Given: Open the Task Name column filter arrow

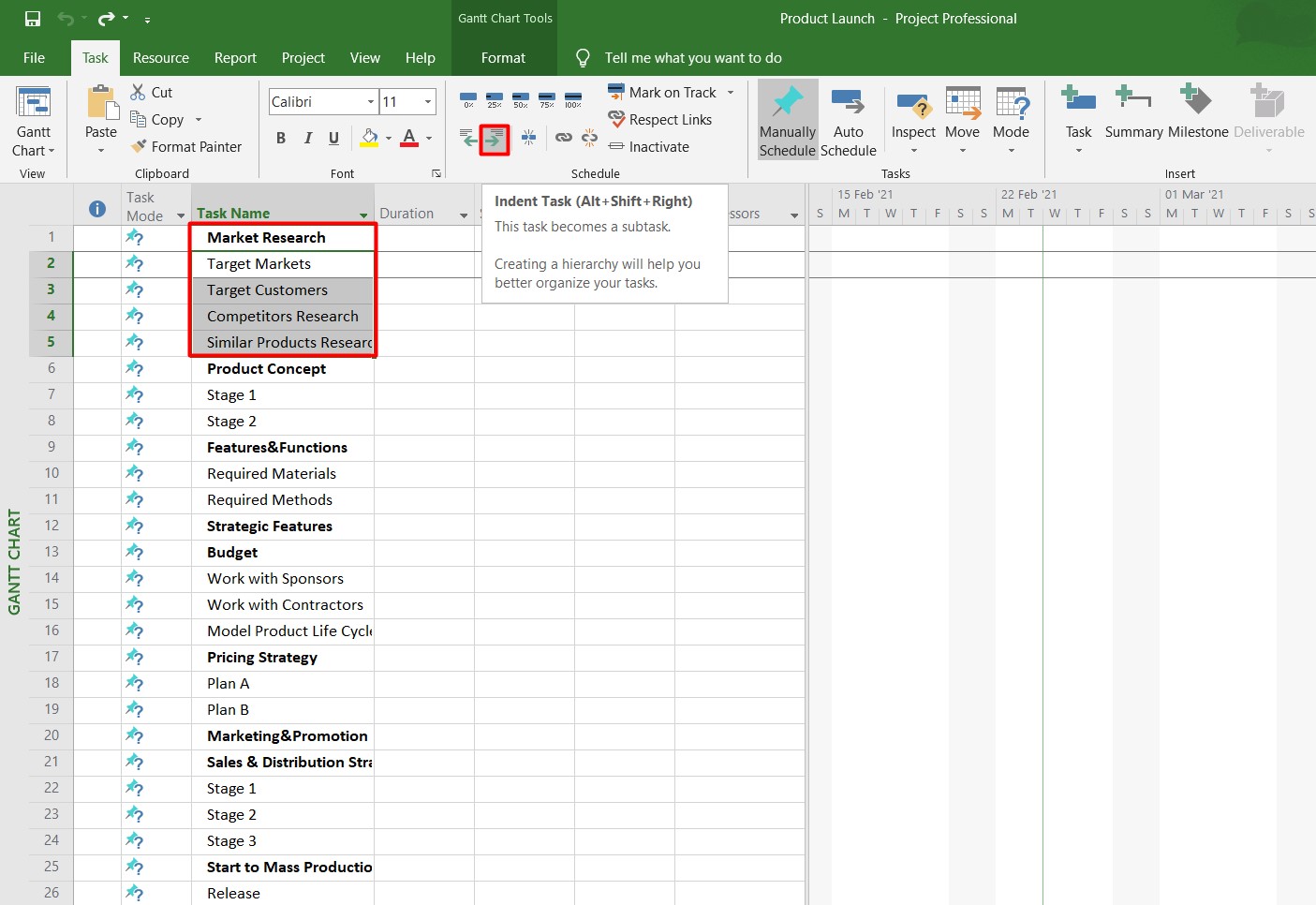Looking at the screenshot, I should click(x=362, y=215).
